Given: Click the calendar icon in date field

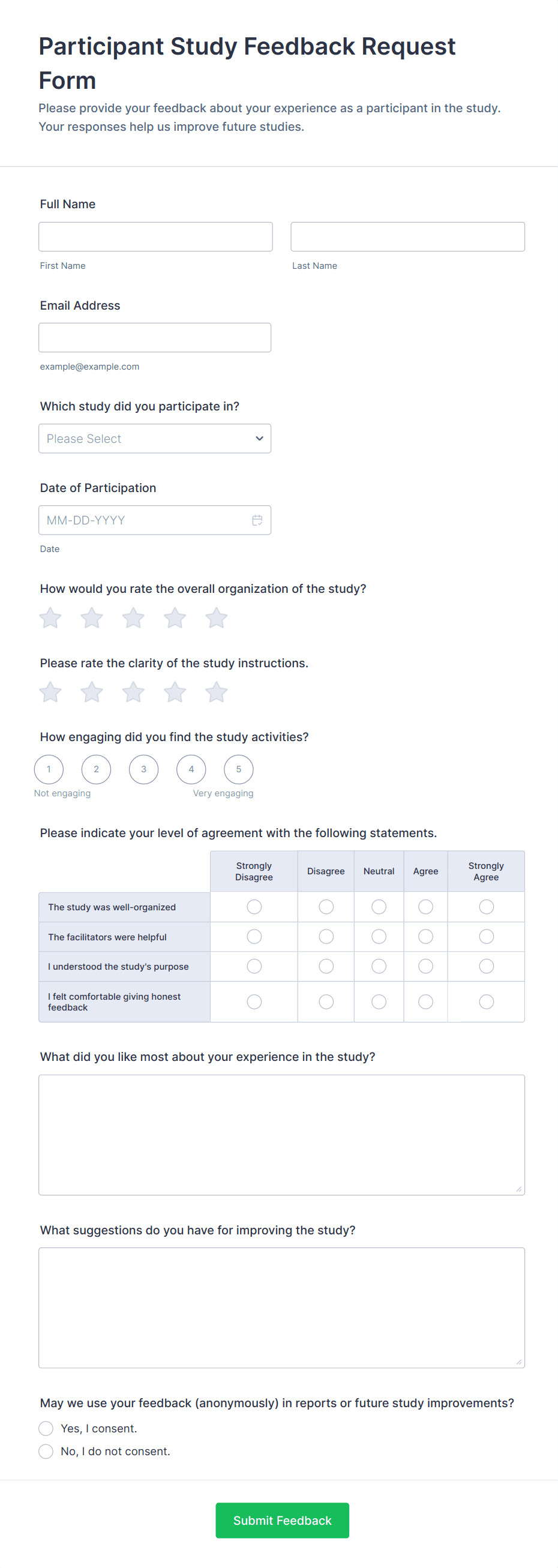Looking at the screenshot, I should pyautogui.click(x=257, y=520).
